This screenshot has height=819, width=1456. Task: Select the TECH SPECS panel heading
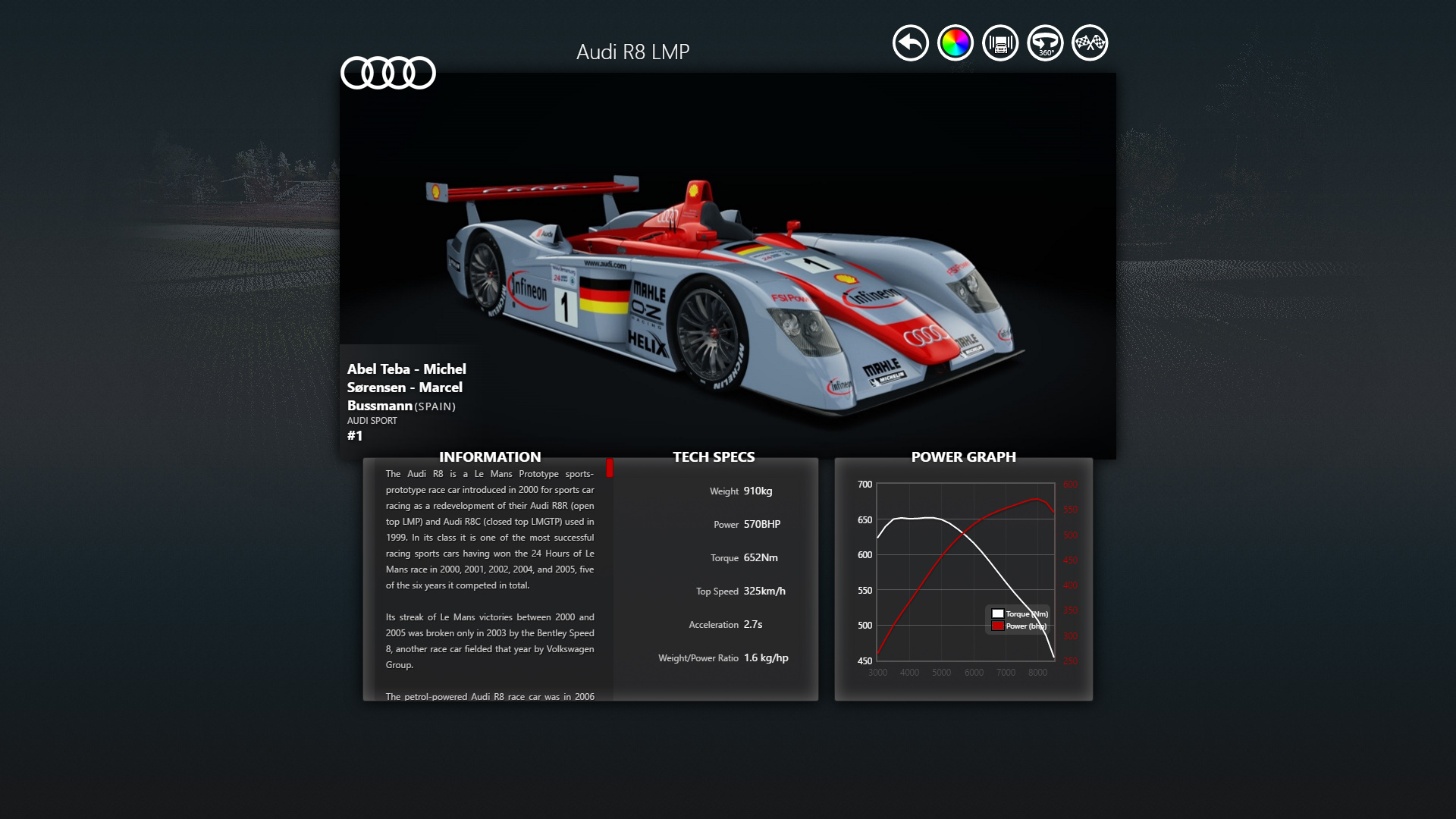coord(713,457)
